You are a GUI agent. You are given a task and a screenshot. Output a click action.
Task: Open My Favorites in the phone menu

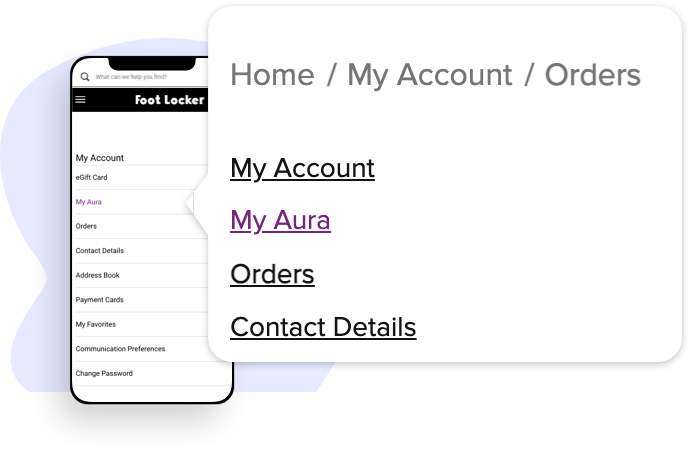tap(96, 324)
